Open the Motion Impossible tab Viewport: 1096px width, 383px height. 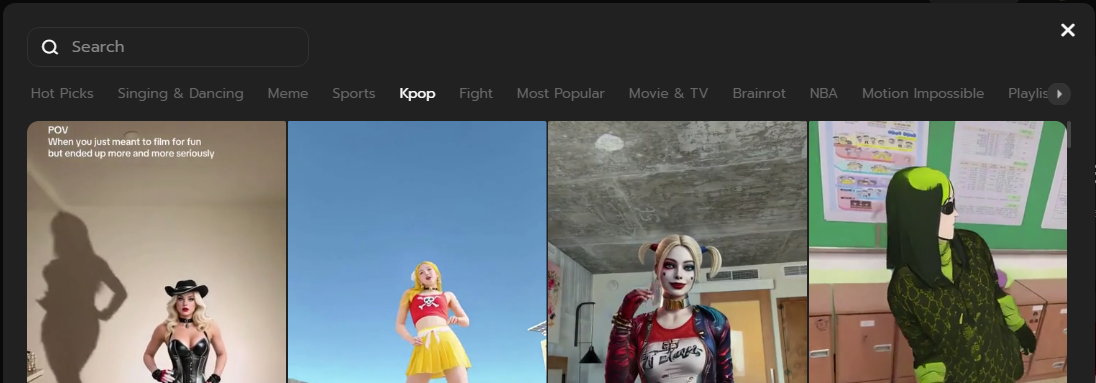coord(923,93)
